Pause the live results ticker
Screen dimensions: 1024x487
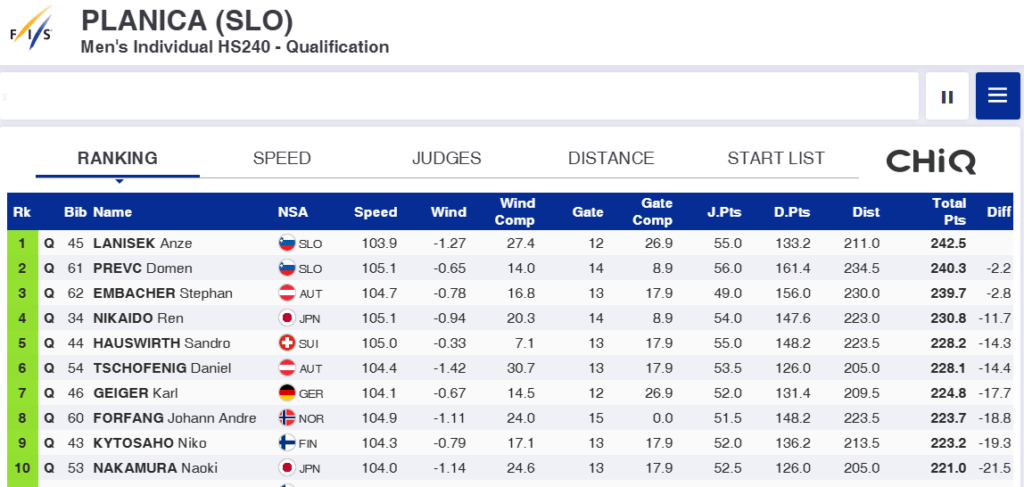click(947, 97)
